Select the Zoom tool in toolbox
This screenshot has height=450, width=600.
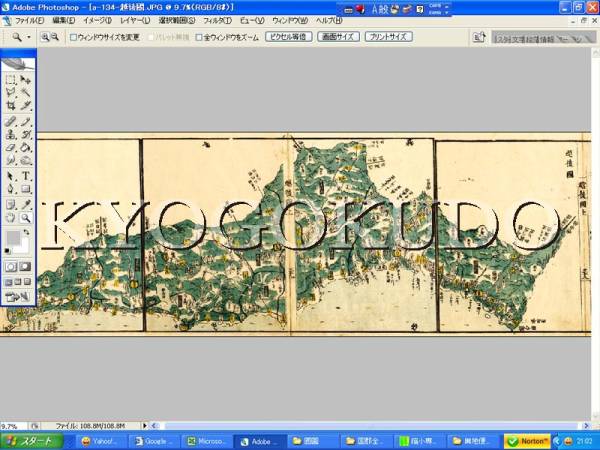(x=25, y=218)
